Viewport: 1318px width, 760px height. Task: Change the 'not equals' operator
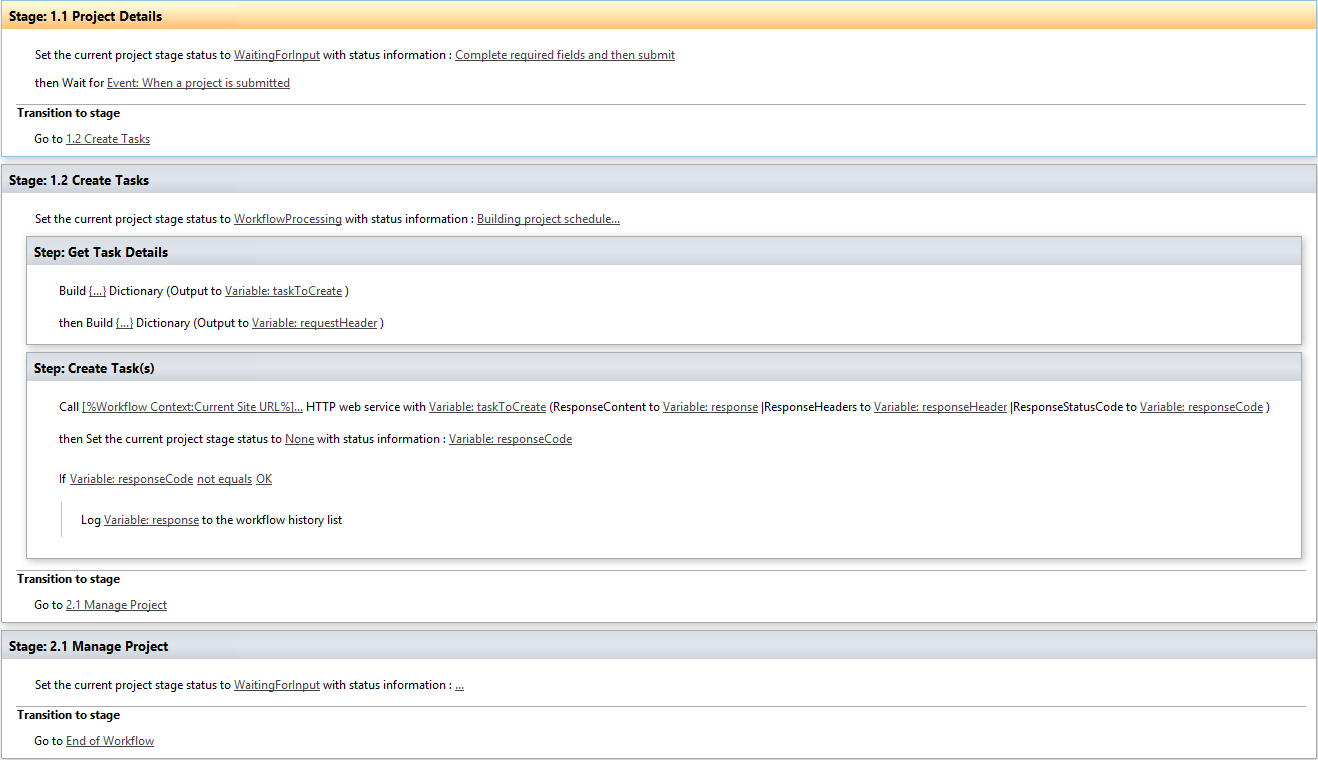(224, 479)
